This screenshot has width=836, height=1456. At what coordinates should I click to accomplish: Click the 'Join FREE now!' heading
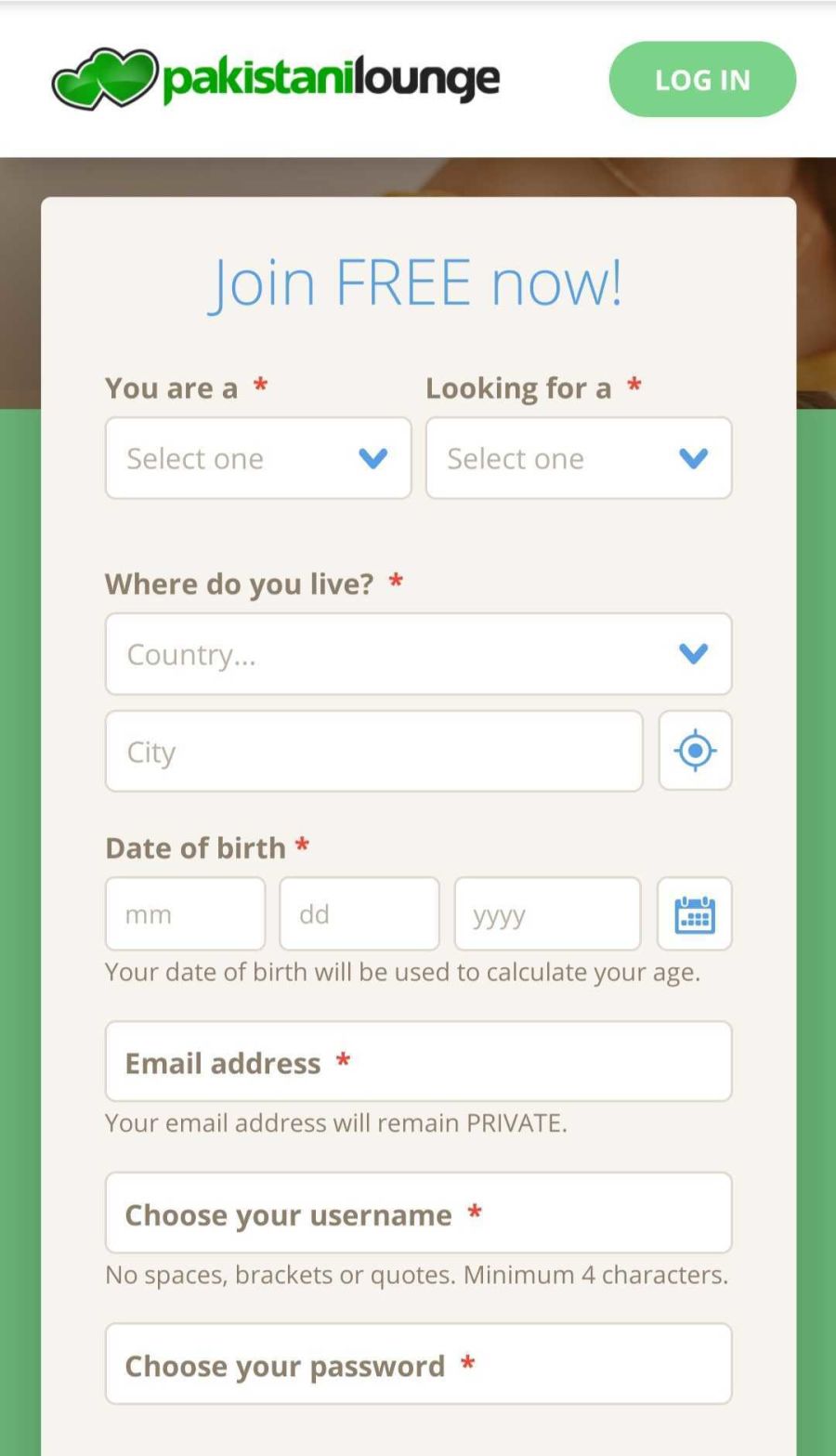pos(418,282)
